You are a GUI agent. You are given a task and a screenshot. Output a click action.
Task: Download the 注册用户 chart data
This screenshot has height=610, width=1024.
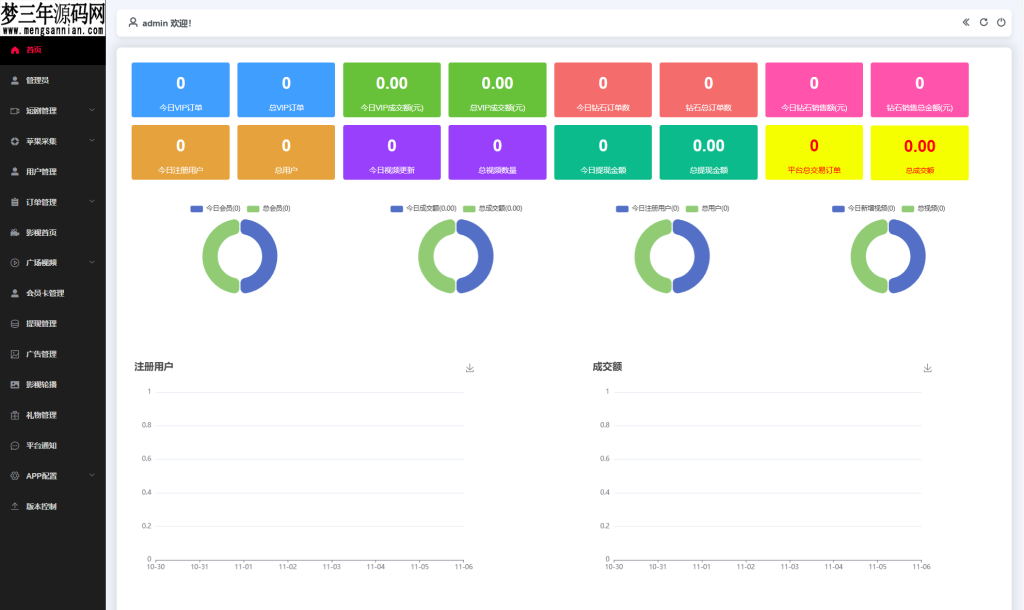(469, 367)
